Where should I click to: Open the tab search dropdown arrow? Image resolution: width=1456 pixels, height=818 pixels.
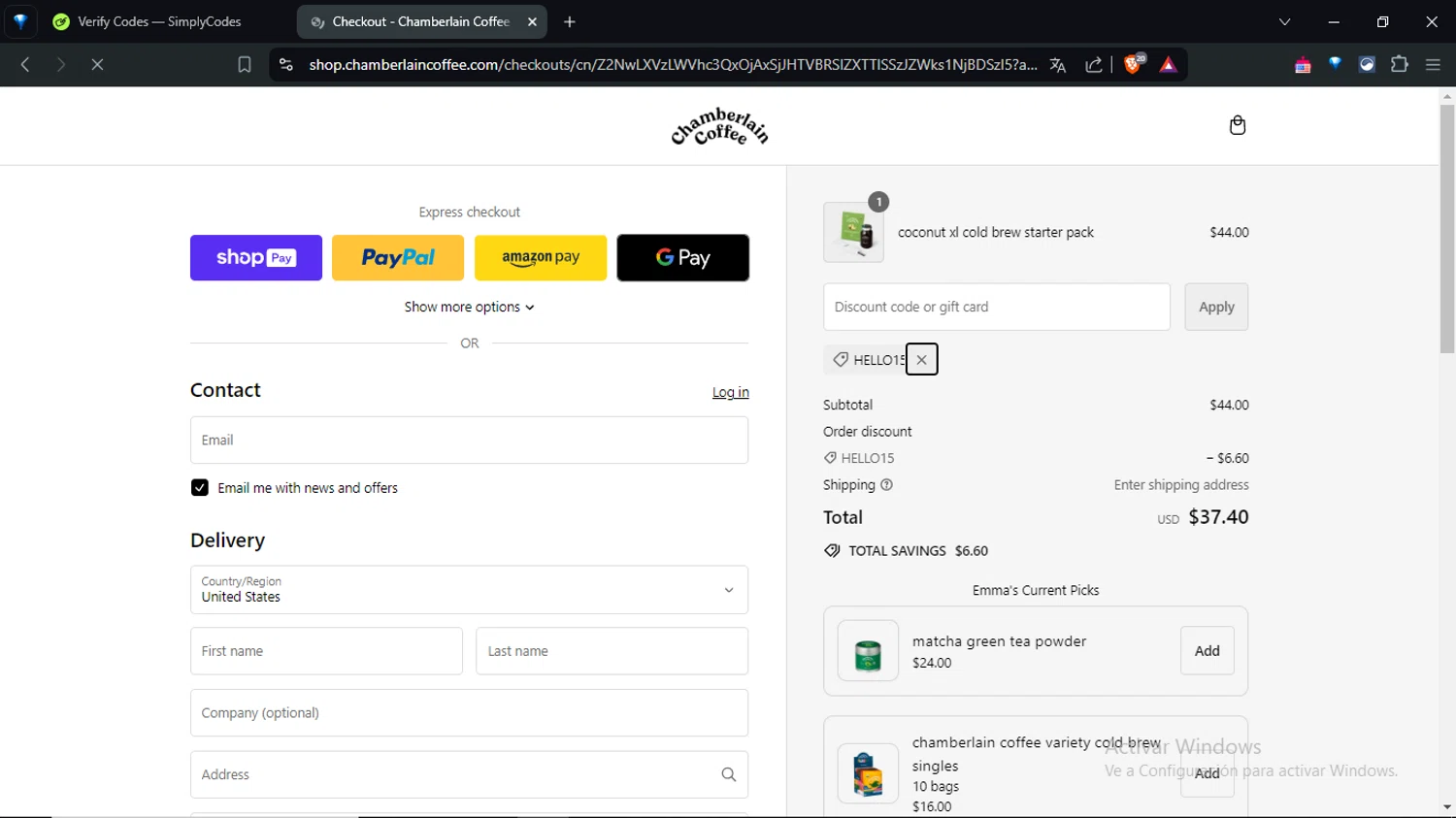pyautogui.click(x=1284, y=21)
